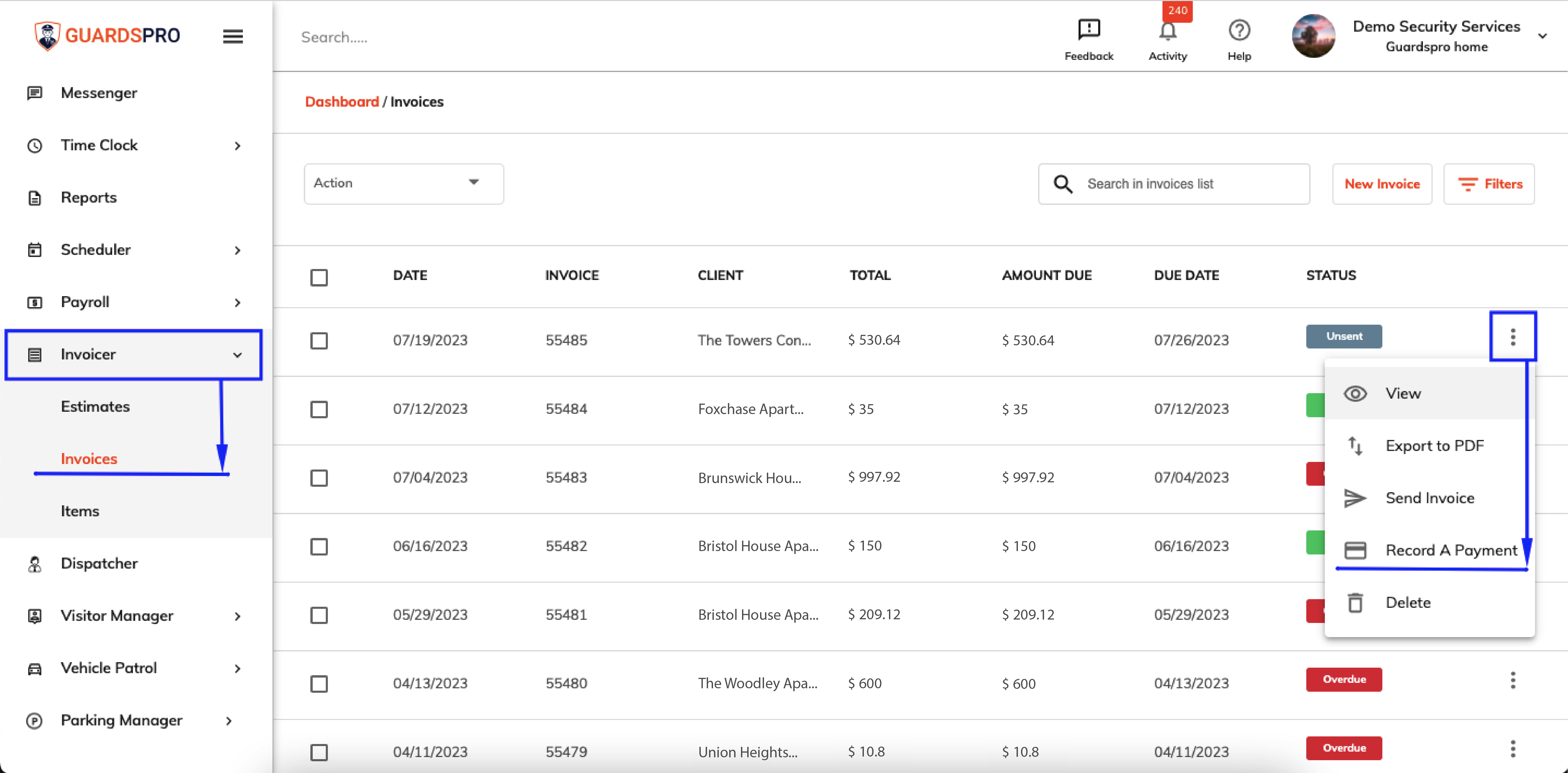This screenshot has height=773, width=1568.
Task: Open the Demo Security Services account dropdown
Action: (x=1542, y=37)
